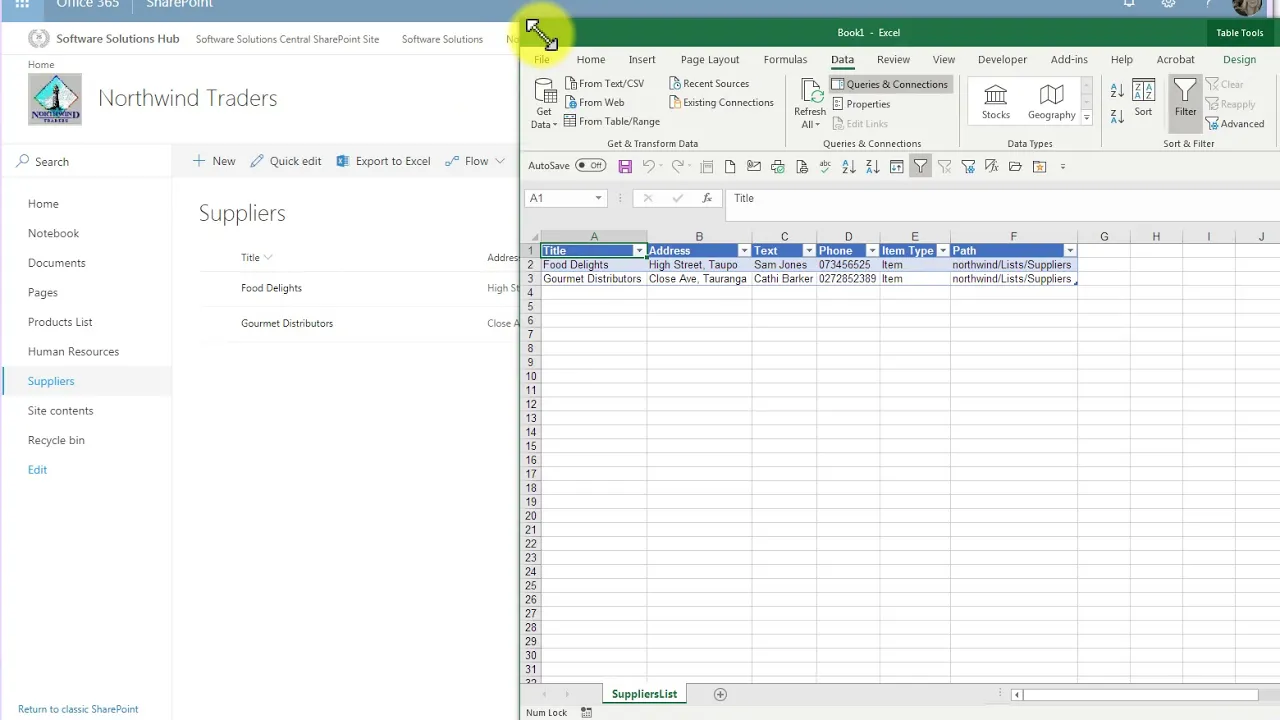
Task: Select cell Gourmet Distributors in Excel
Action: [594, 279]
